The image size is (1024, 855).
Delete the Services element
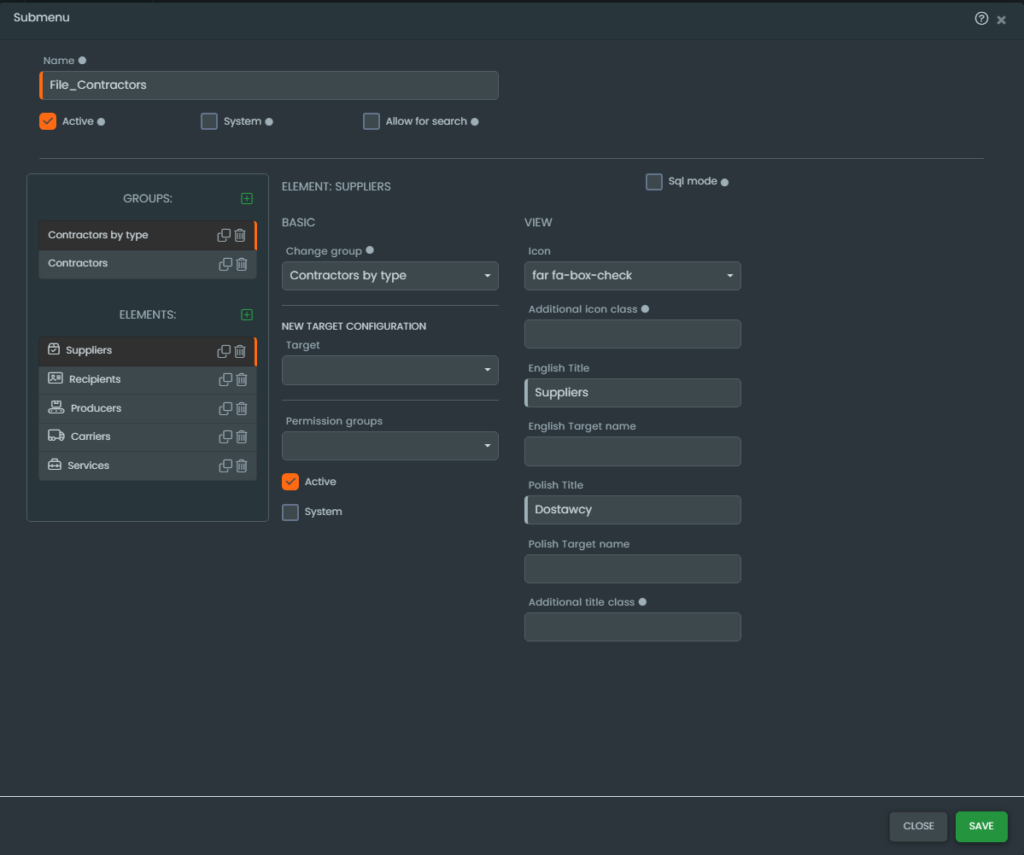tap(241, 466)
